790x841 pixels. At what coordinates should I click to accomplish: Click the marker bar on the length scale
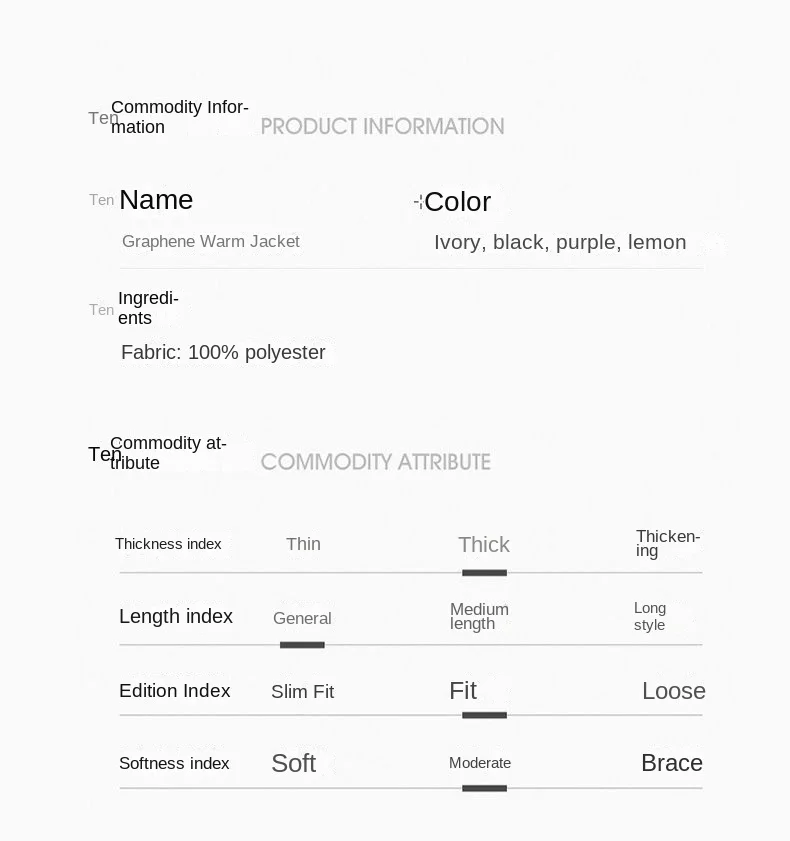(x=302, y=645)
